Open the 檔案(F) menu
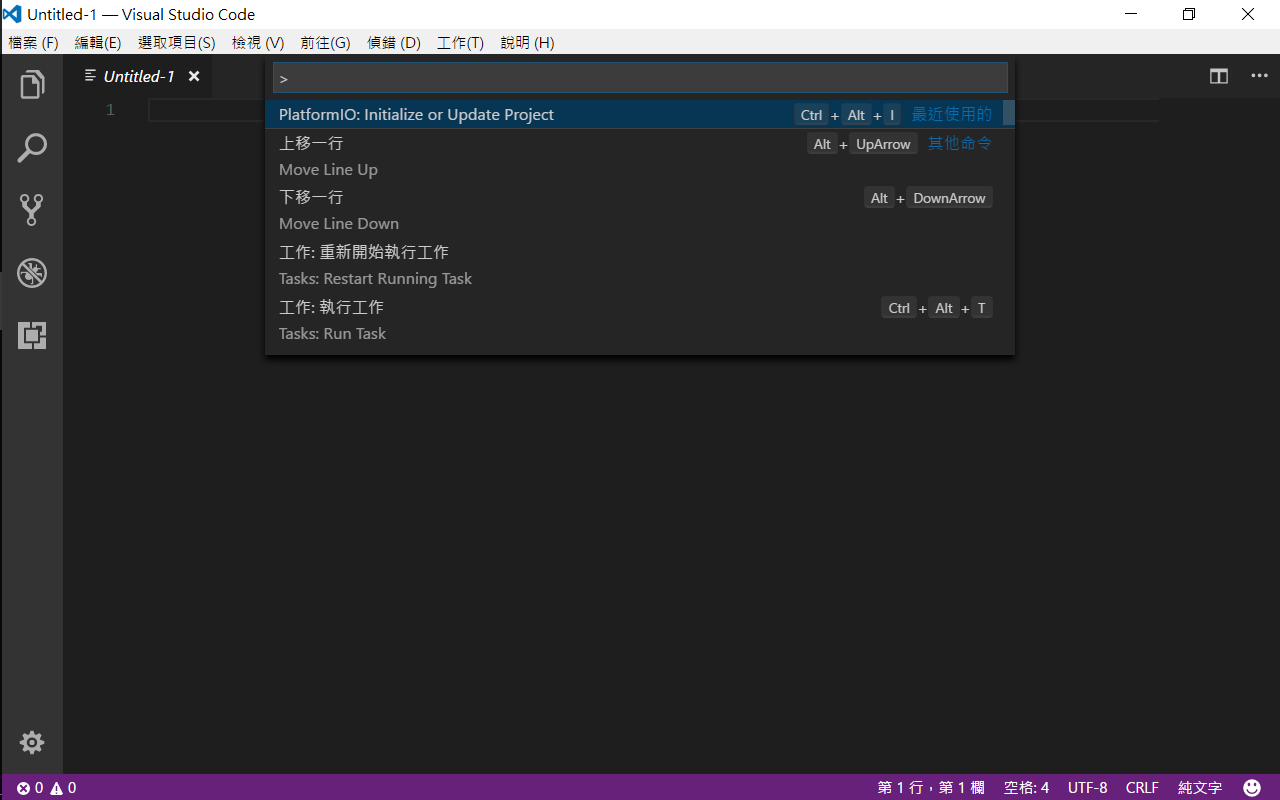Viewport: 1280px width, 800px height. point(33,42)
